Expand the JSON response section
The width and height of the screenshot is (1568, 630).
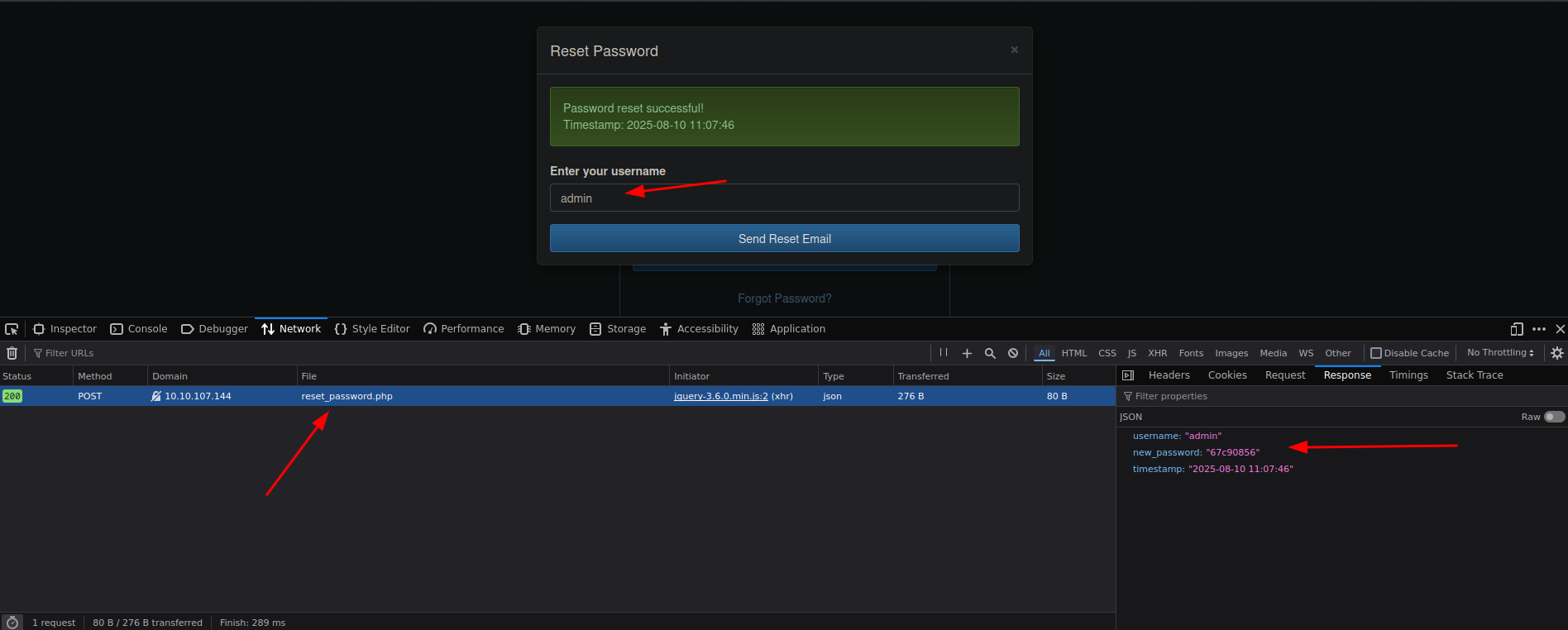pyautogui.click(x=1131, y=417)
